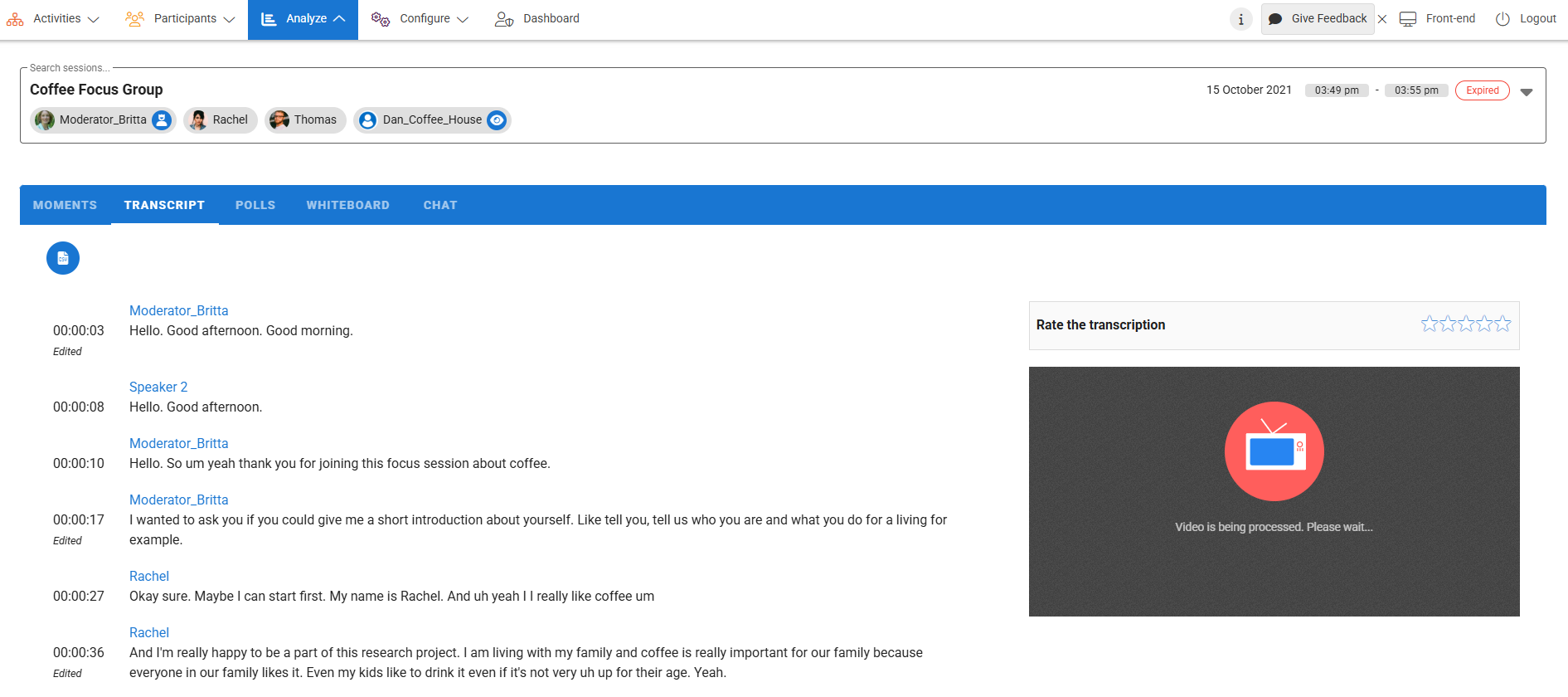Rate the transcription one star

click(1430, 324)
